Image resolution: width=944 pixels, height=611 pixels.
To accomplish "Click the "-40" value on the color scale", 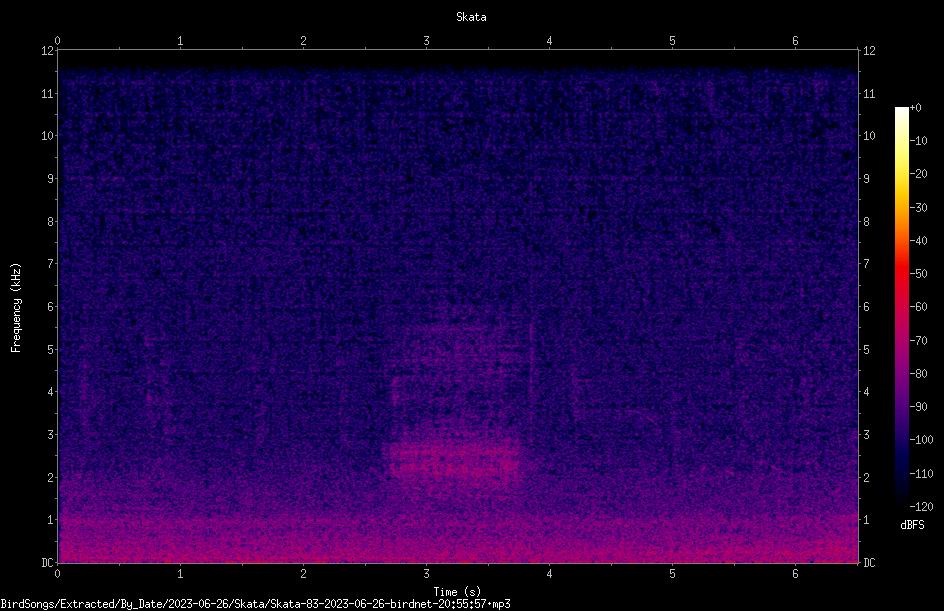I will (x=918, y=241).
